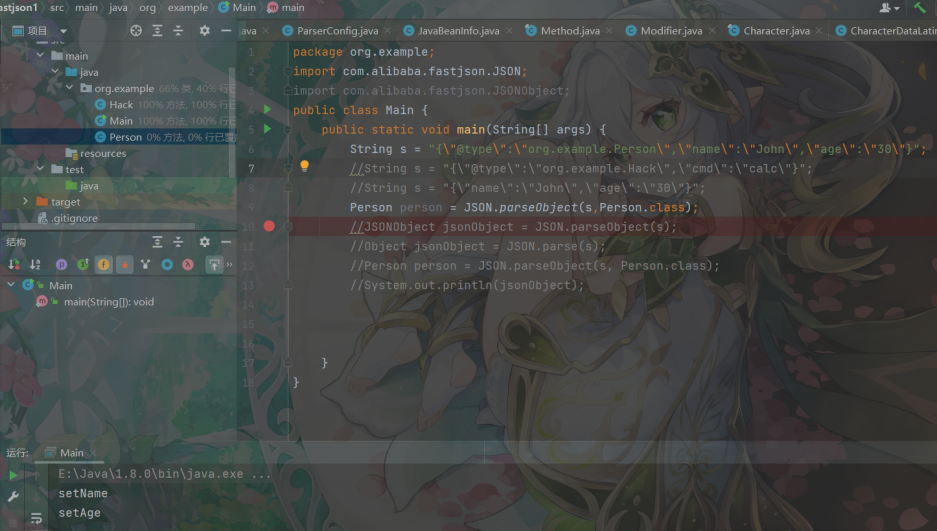Select the .gitignore file
Image resolution: width=937 pixels, height=531 pixels.
pos(74,218)
